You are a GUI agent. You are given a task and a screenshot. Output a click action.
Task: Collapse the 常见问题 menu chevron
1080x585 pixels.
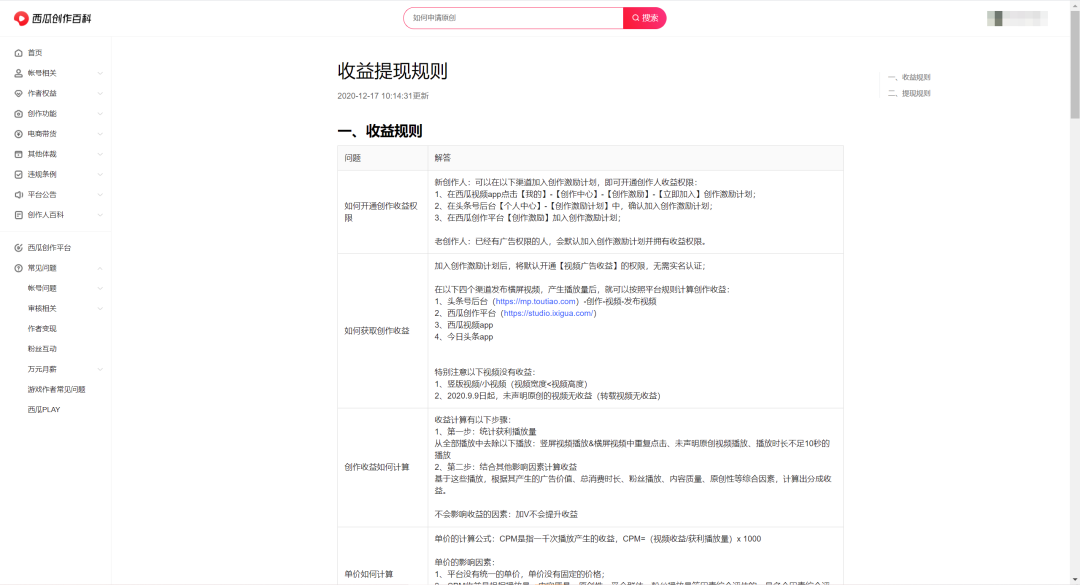[x=100, y=268]
